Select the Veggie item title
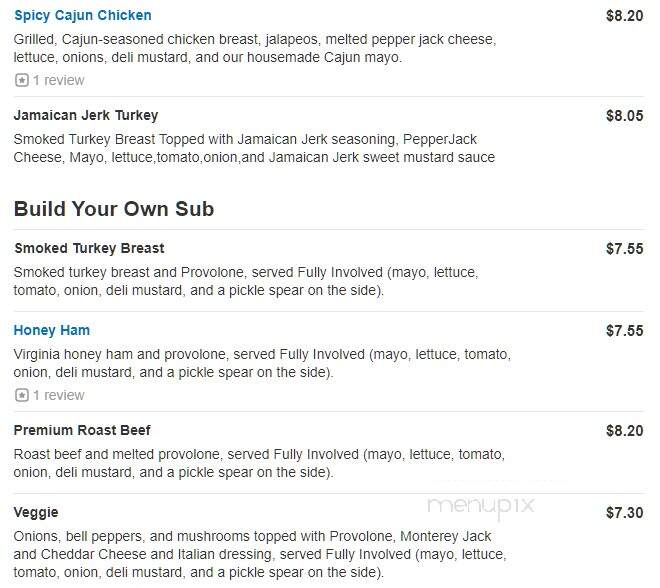The width and height of the screenshot is (660, 588). (x=36, y=513)
